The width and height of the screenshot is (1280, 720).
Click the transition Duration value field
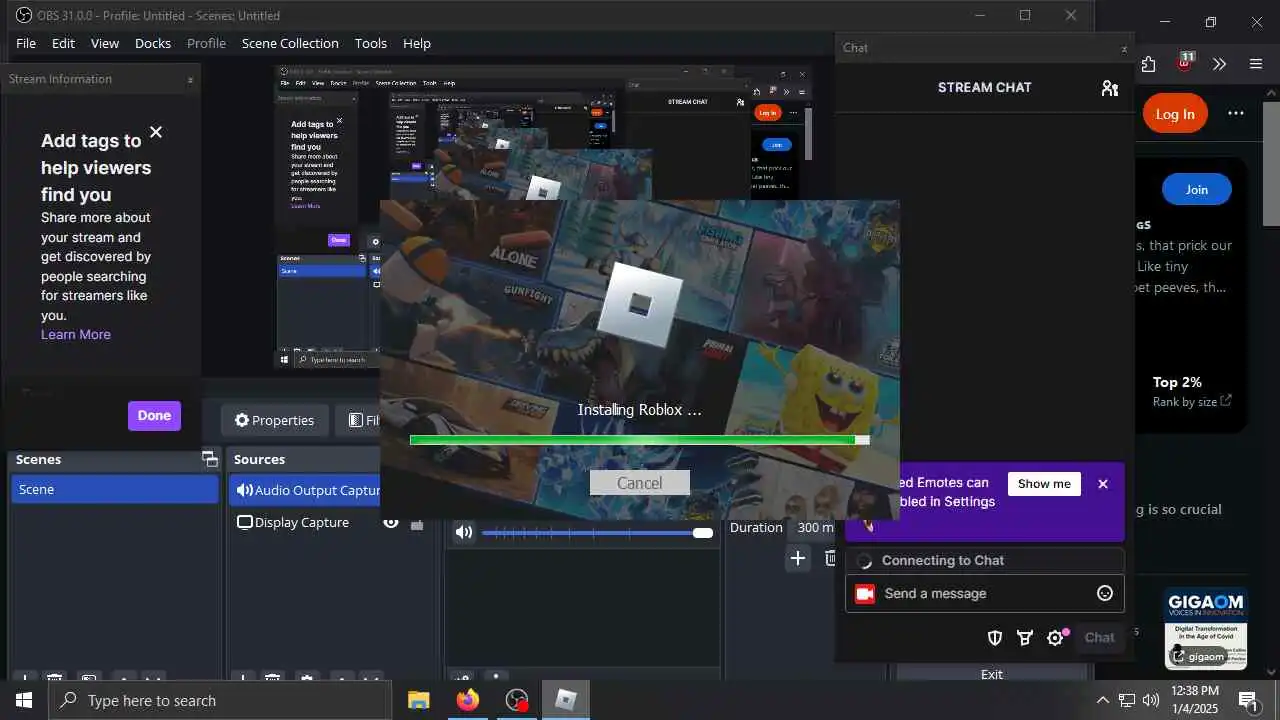click(x=814, y=527)
